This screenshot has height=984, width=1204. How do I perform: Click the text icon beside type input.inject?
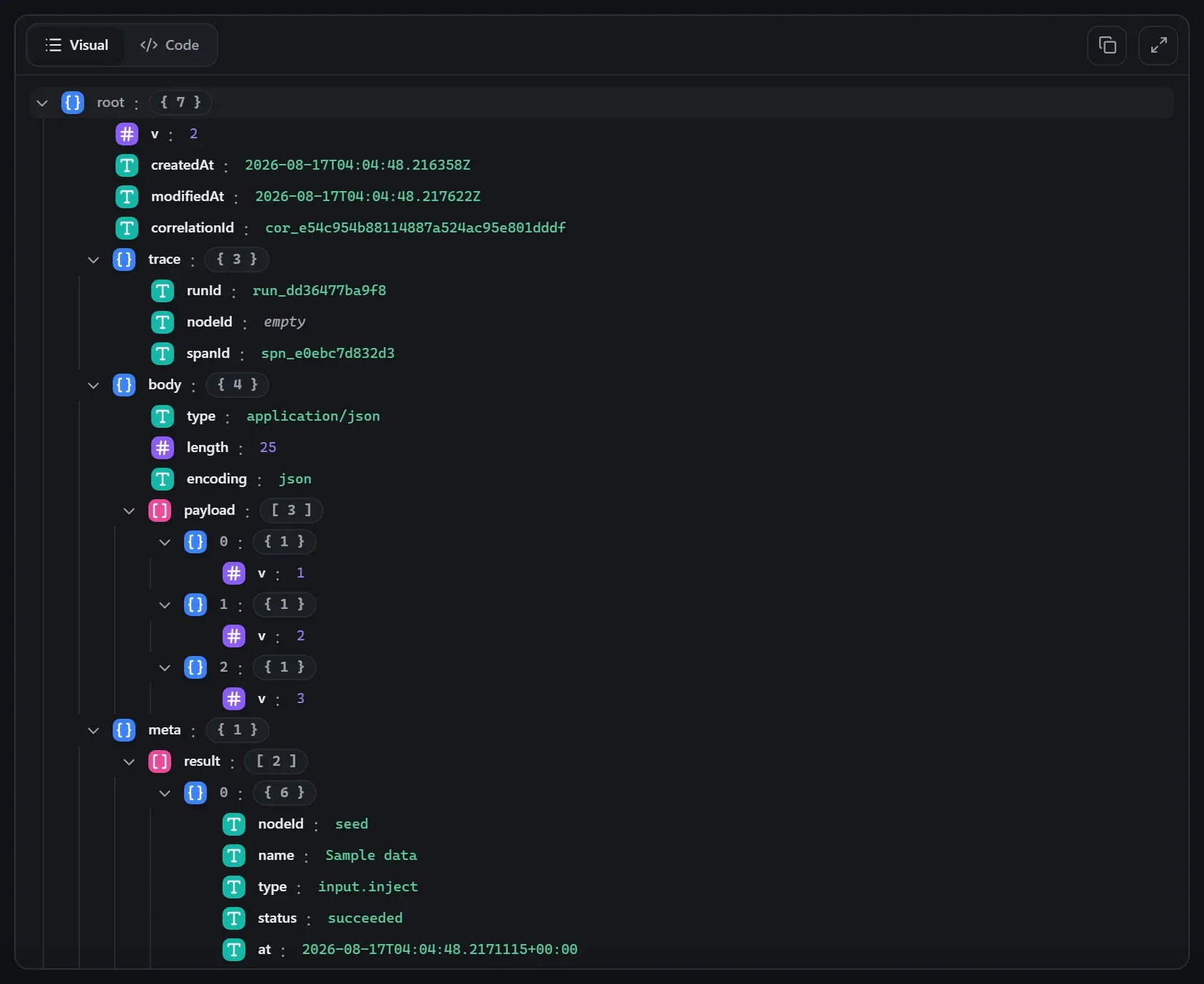coord(234,887)
